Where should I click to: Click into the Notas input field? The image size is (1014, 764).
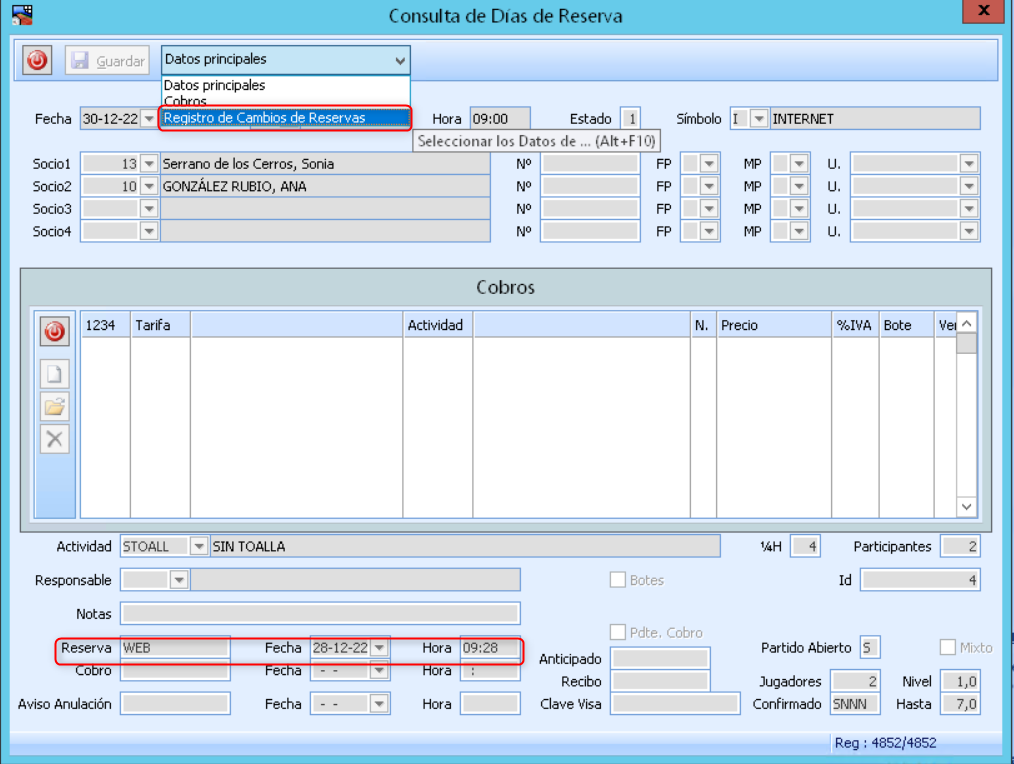(x=320, y=613)
